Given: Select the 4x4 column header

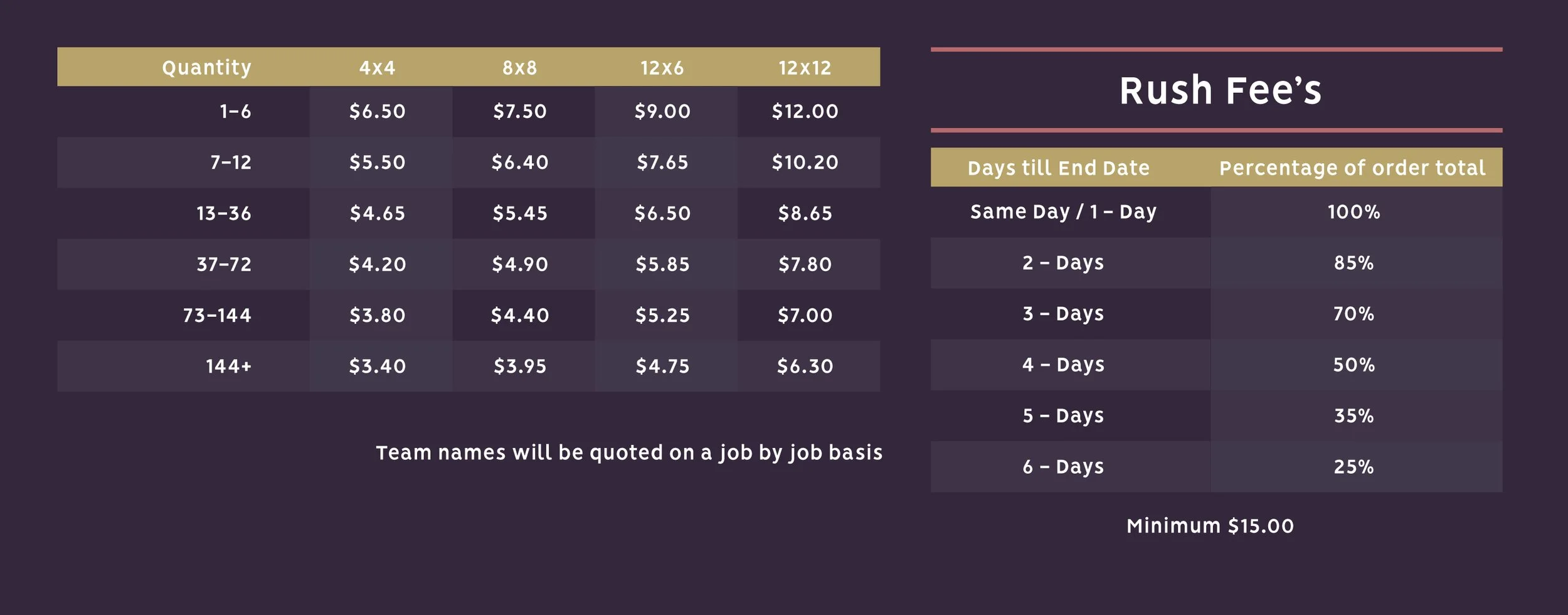Looking at the screenshot, I should [x=377, y=68].
